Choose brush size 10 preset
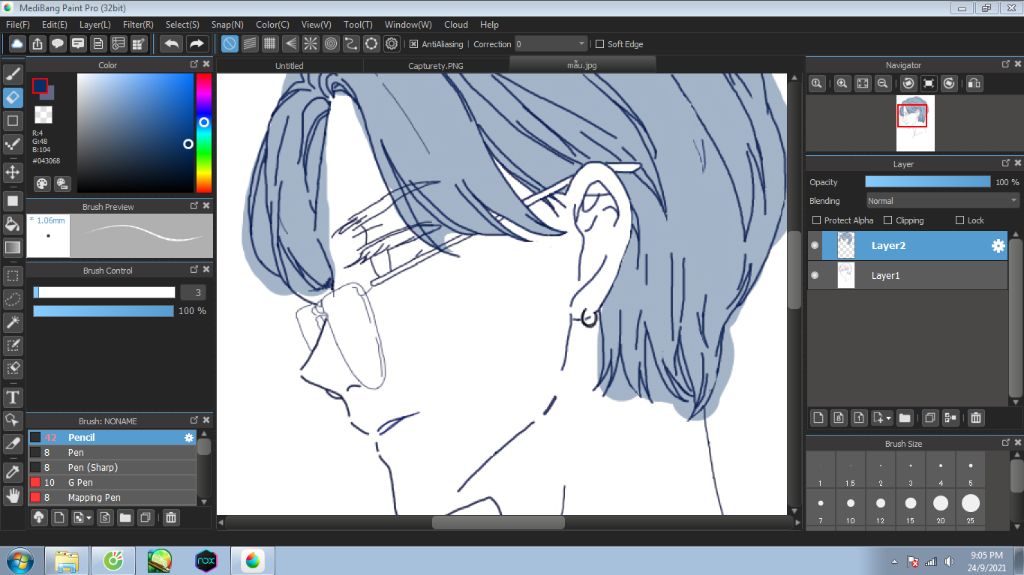The height and width of the screenshot is (575, 1024). [x=850, y=509]
